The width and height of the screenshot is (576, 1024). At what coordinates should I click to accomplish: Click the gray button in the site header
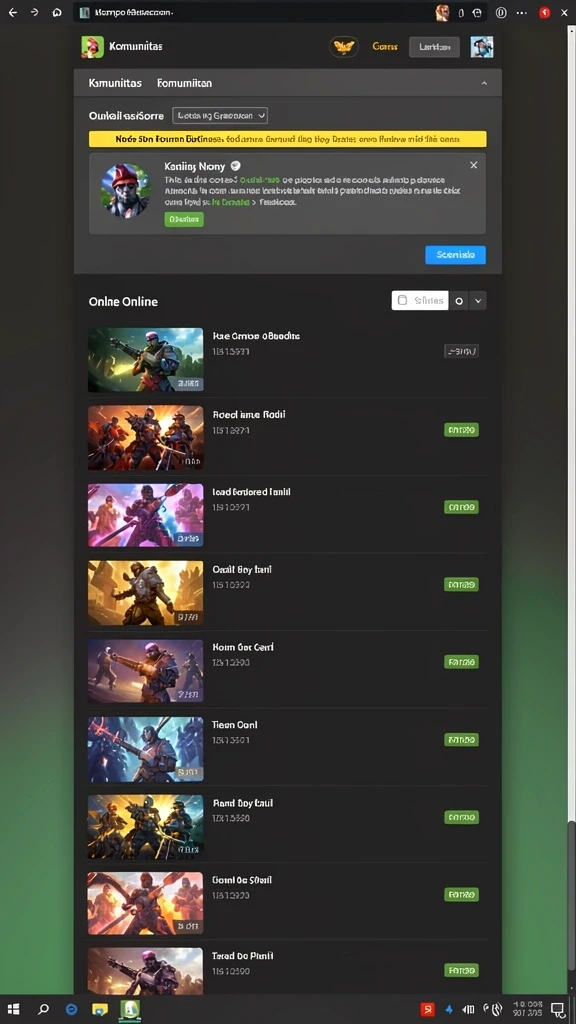pos(434,47)
